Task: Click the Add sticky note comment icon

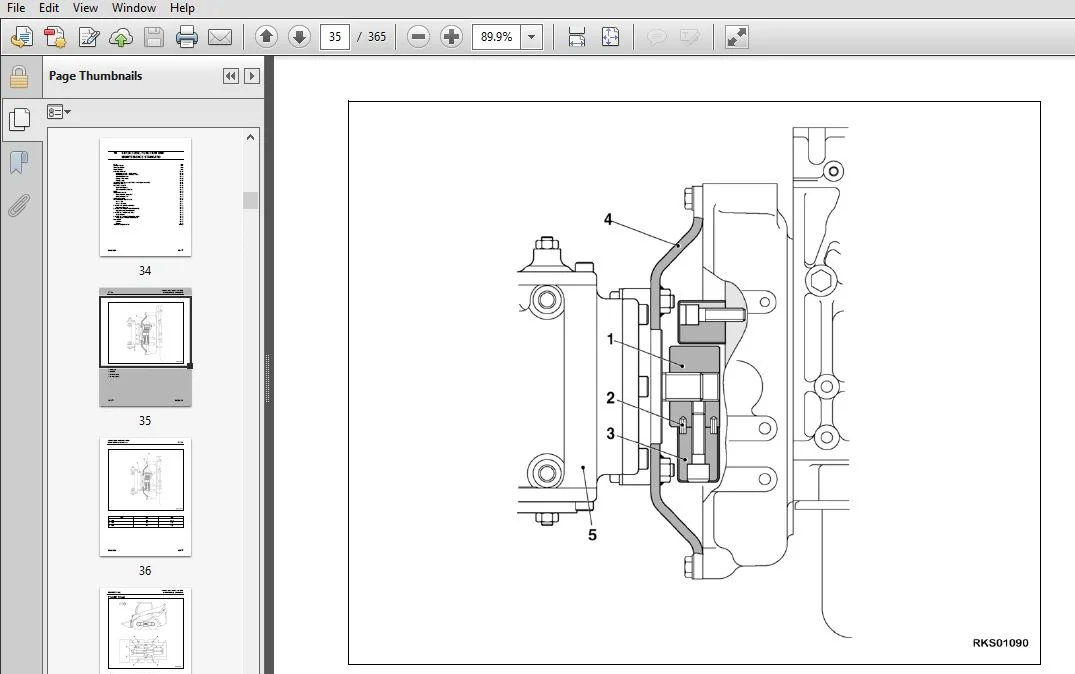Action: click(x=657, y=37)
